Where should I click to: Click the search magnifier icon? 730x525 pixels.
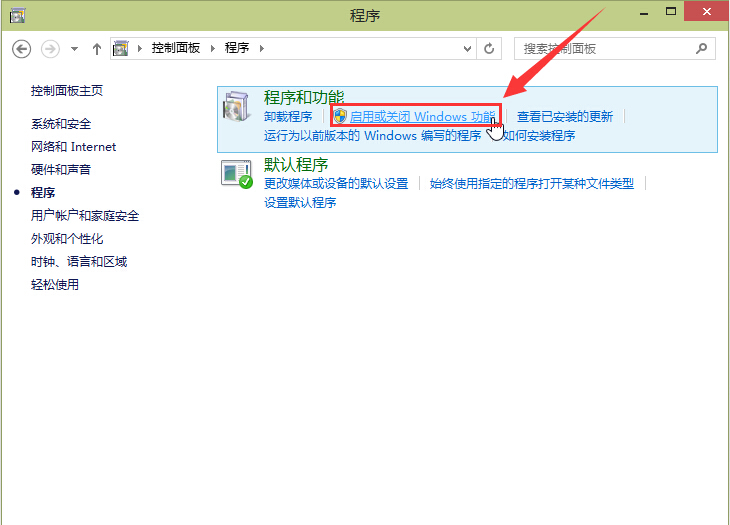[703, 48]
